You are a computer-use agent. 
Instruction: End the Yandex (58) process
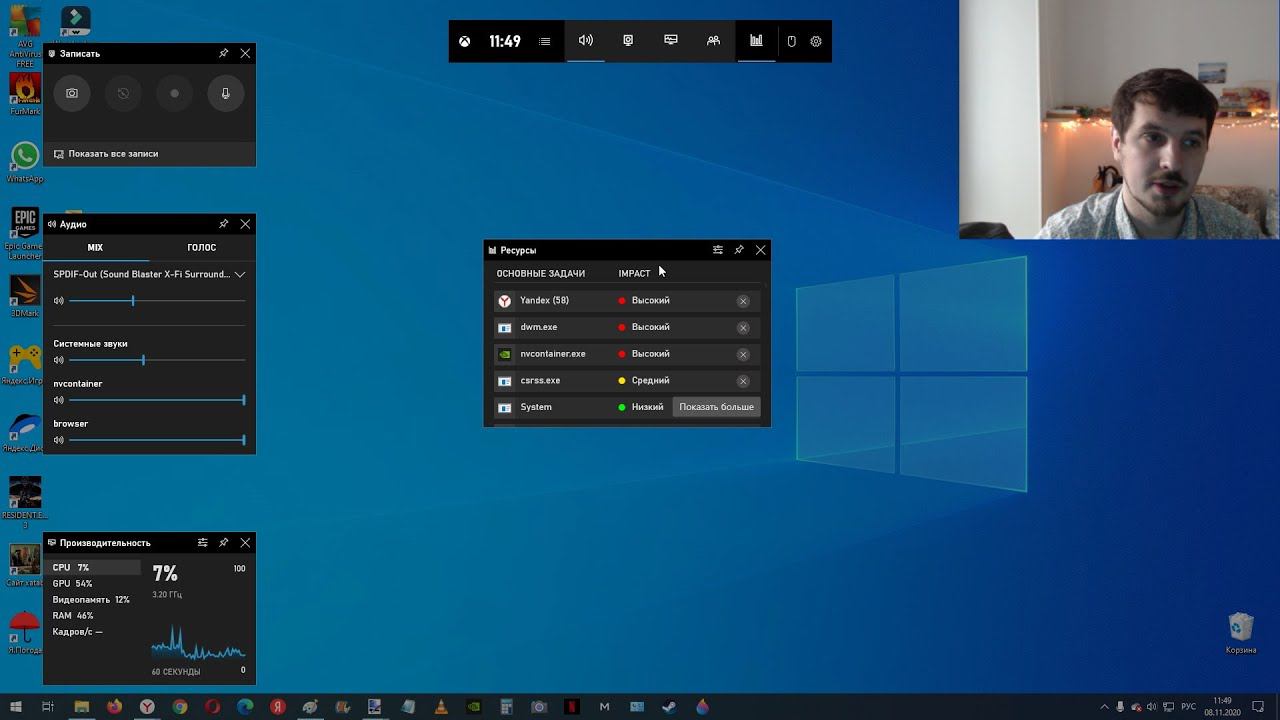click(x=743, y=301)
